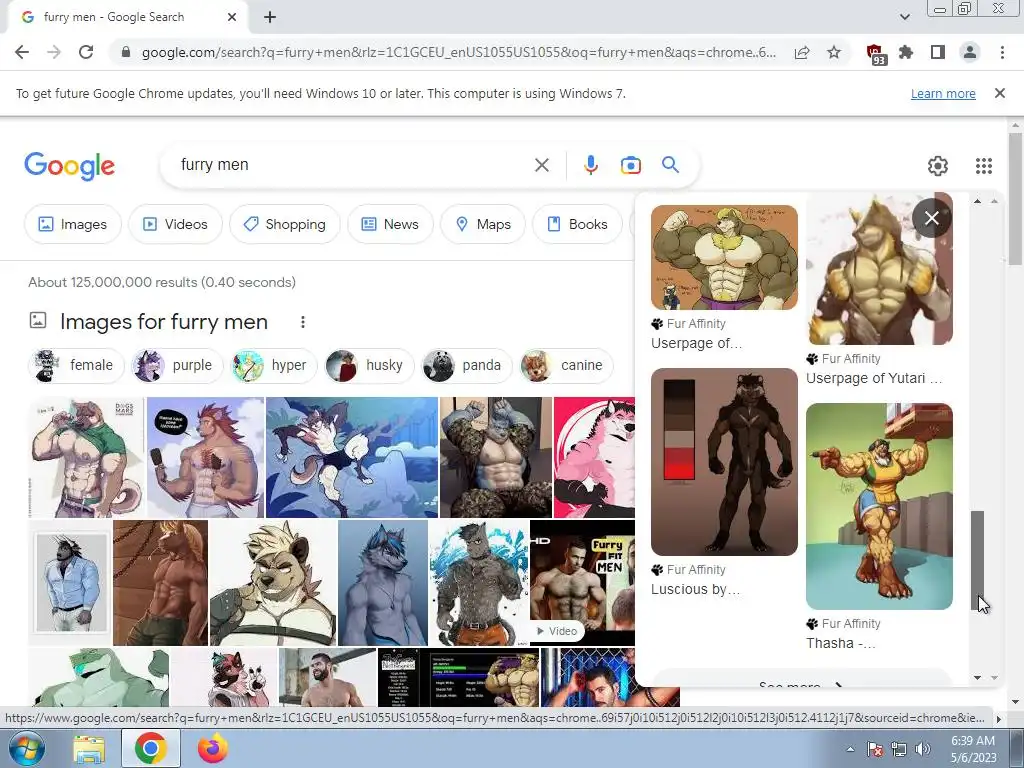
Task: Switch to the News filter tab
Action: point(390,224)
